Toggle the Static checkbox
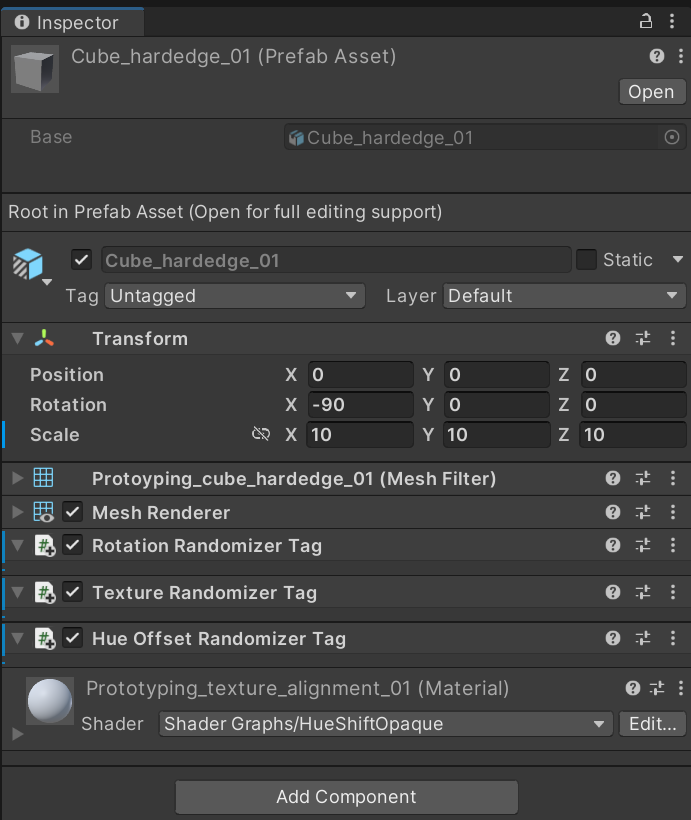Image resolution: width=691 pixels, height=820 pixels. 587,260
